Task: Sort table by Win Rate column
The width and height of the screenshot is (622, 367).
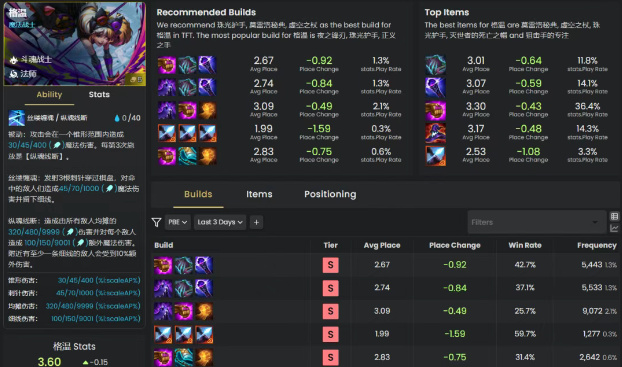Action: (525, 245)
